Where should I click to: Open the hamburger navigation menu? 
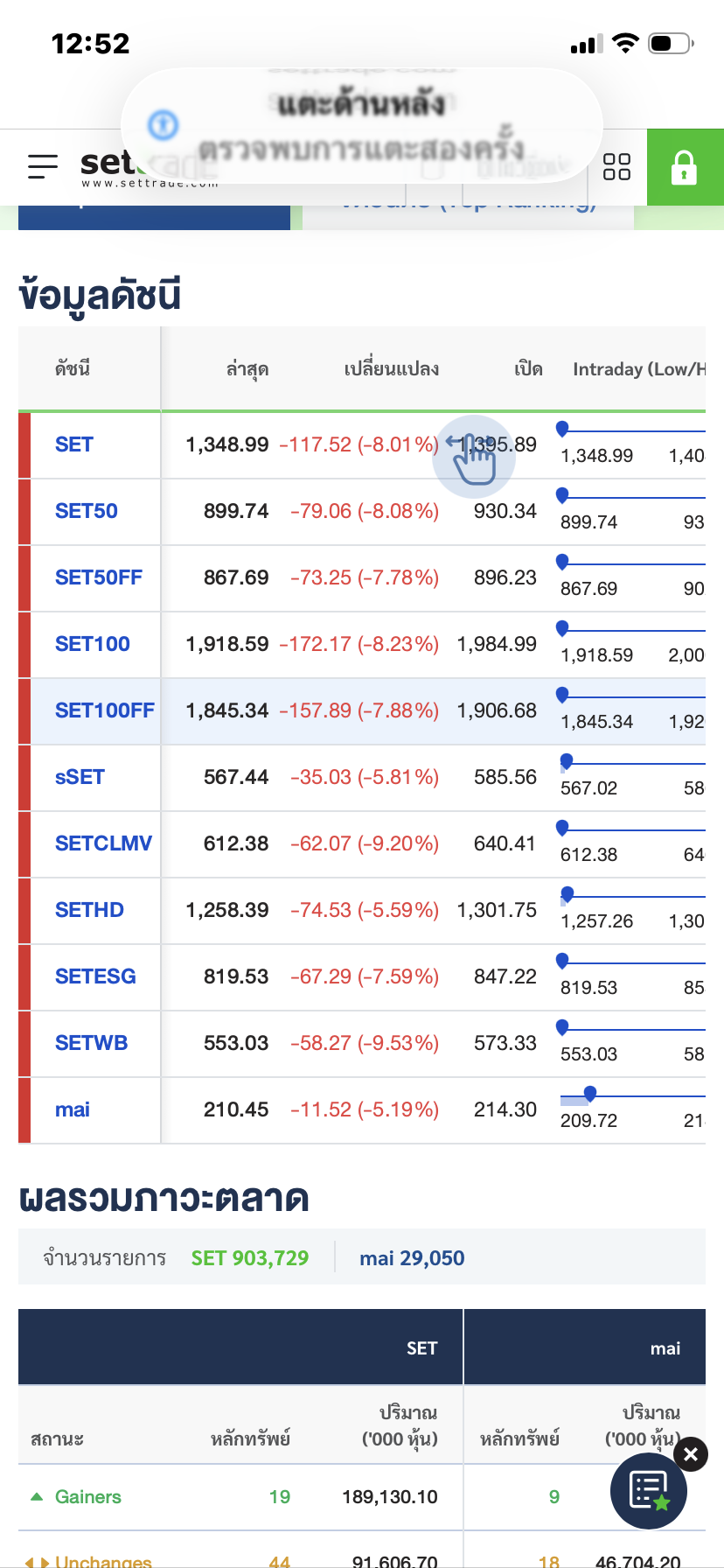tap(42, 166)
